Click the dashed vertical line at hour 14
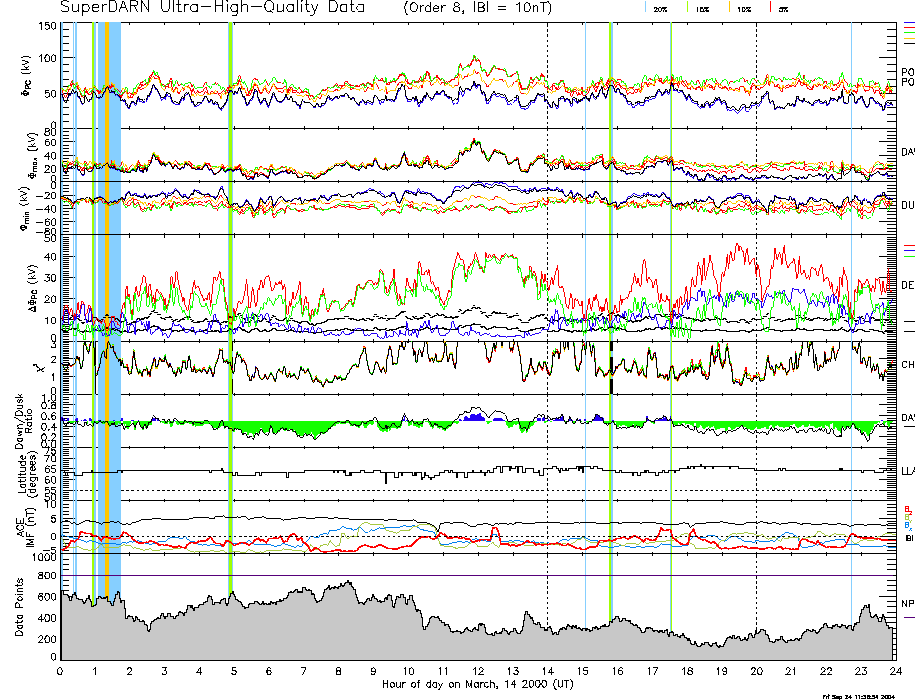This screenshot has height=700, width=915. point(548,300)
